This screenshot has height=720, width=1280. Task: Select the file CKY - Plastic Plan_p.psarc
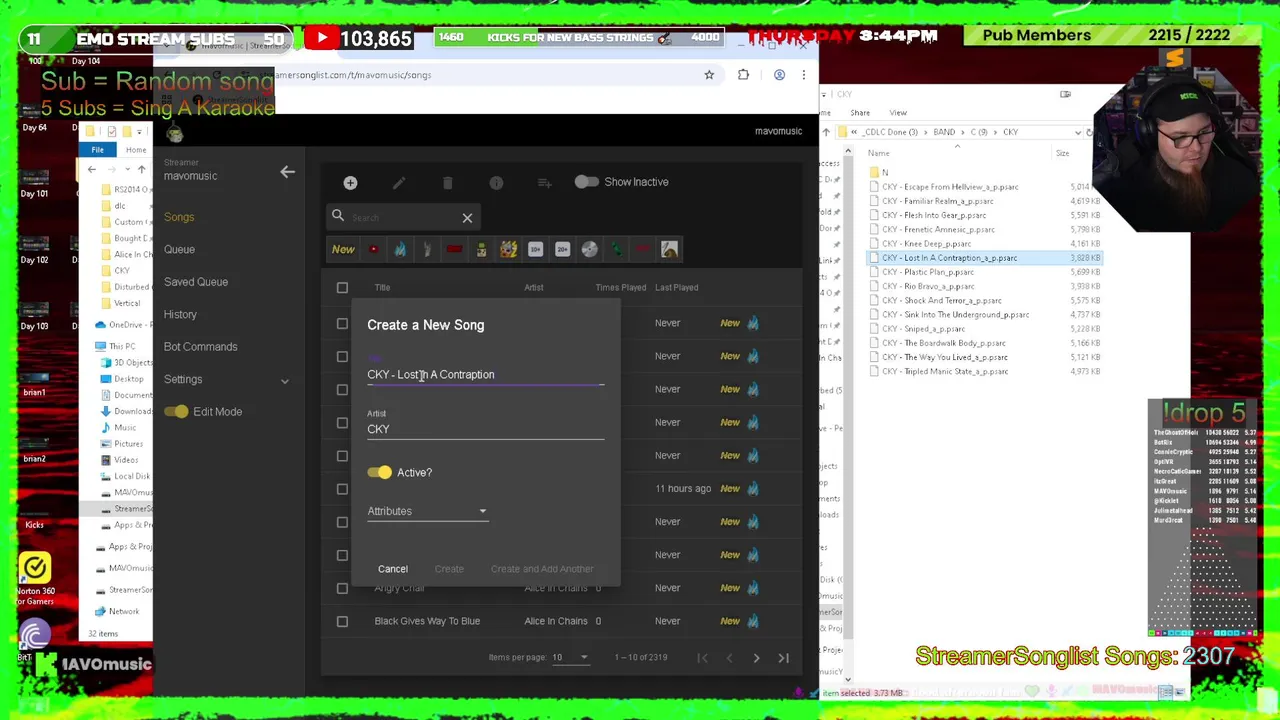coord(927,272)
